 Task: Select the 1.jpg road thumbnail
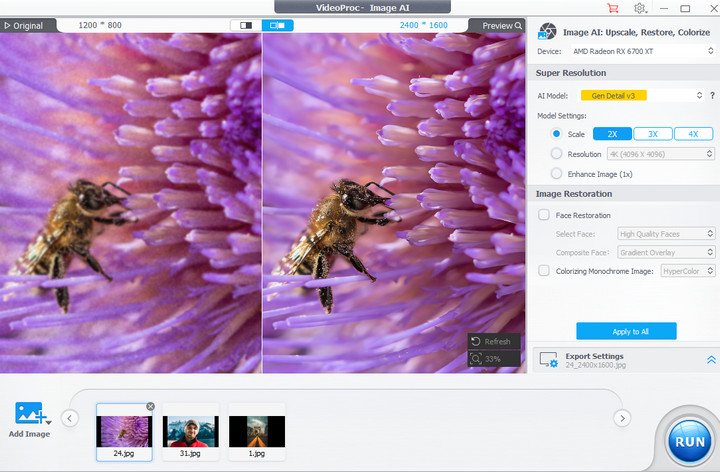tap(257, 432)
